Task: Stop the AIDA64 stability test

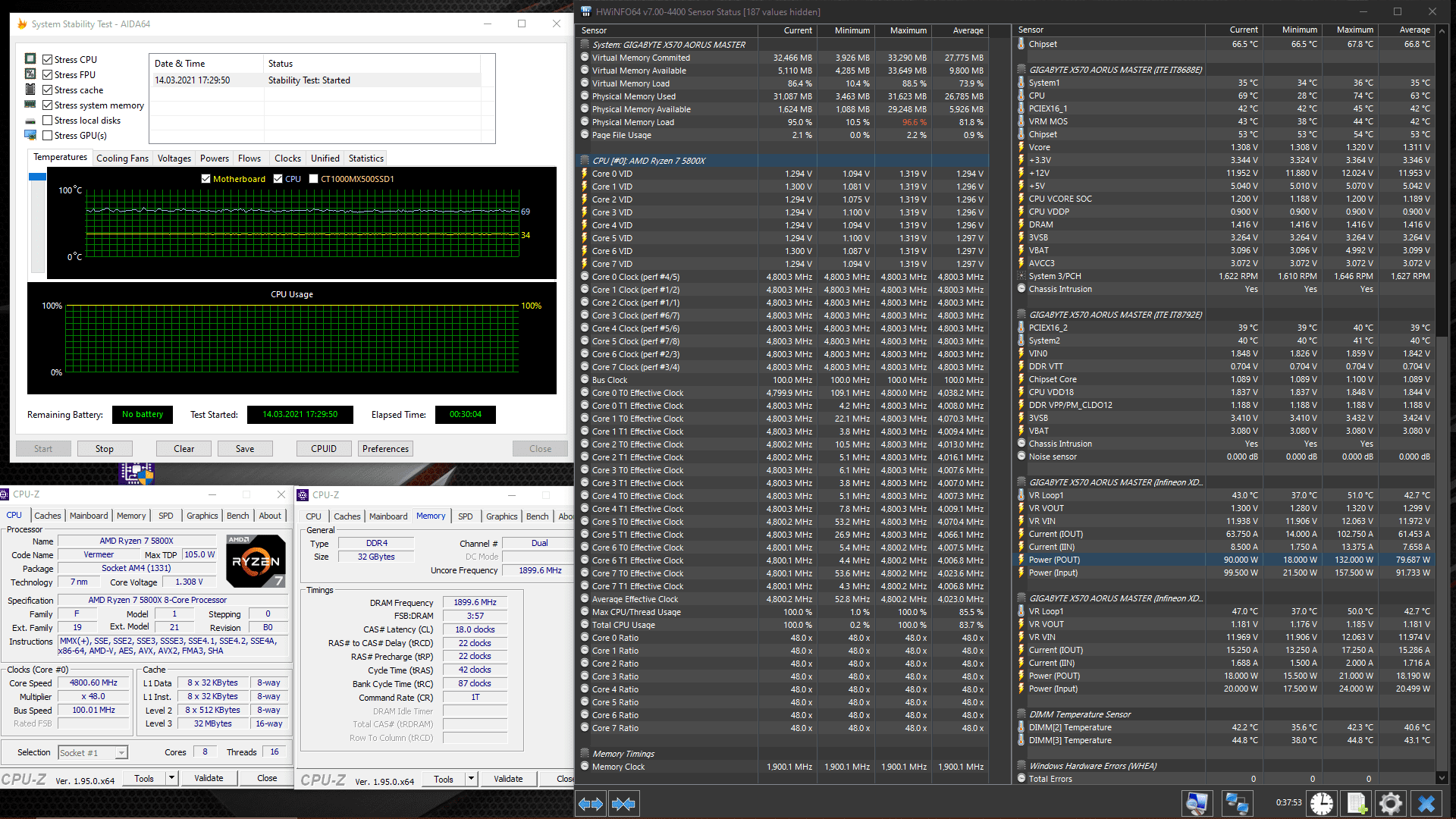Action: 105,449
